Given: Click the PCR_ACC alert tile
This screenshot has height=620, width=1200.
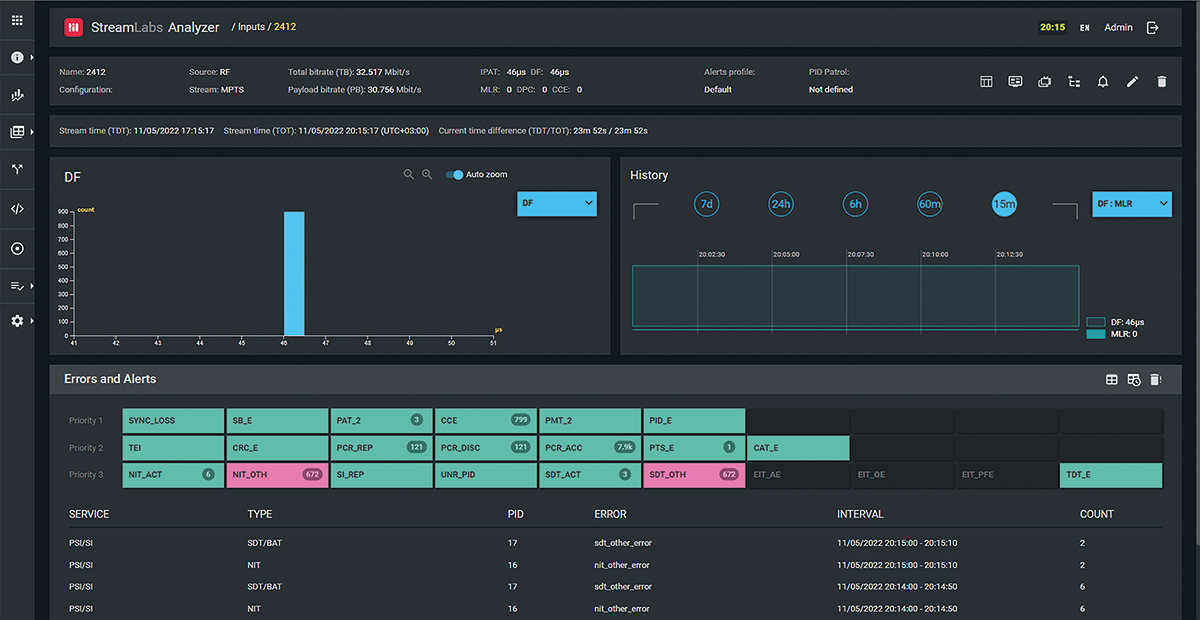Looking at the screenshot, I should click(590, 447).
